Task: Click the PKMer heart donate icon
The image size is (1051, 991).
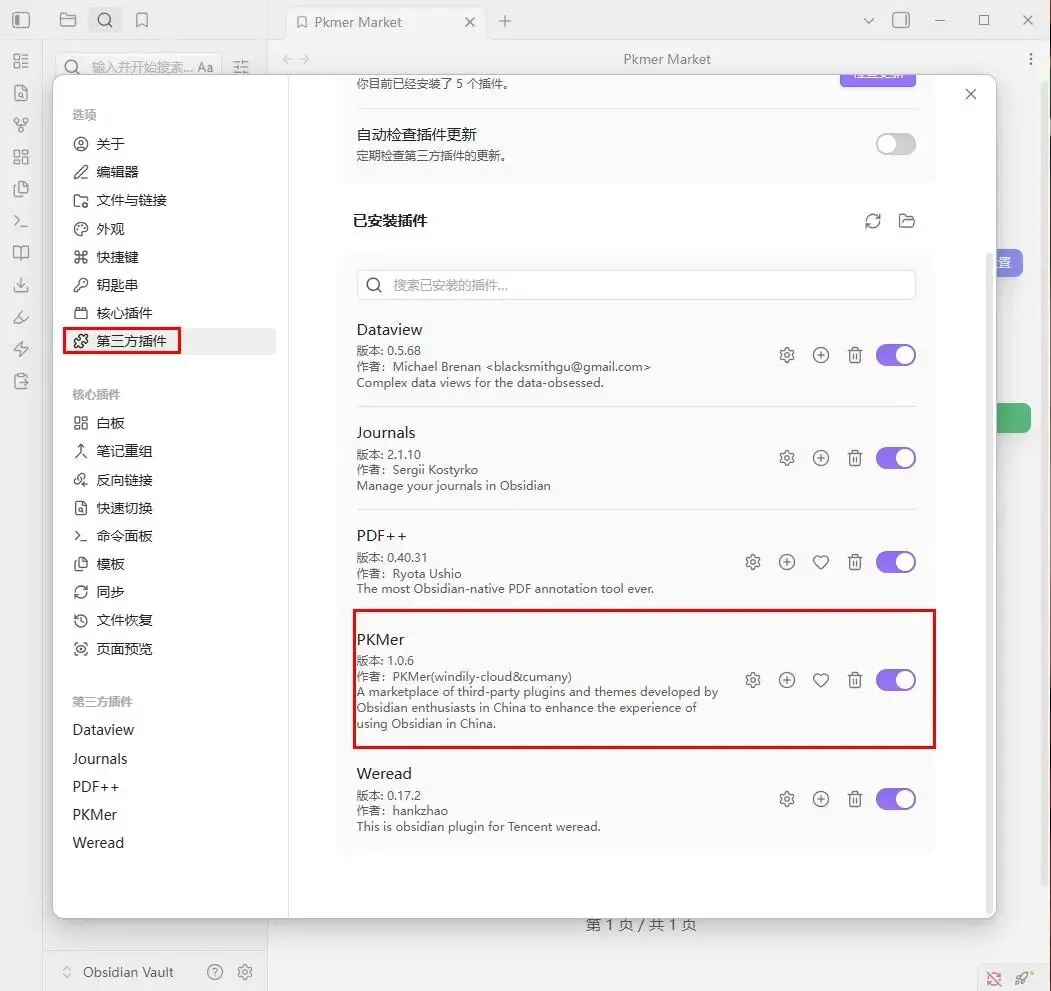Action: [x=820, y=680]
